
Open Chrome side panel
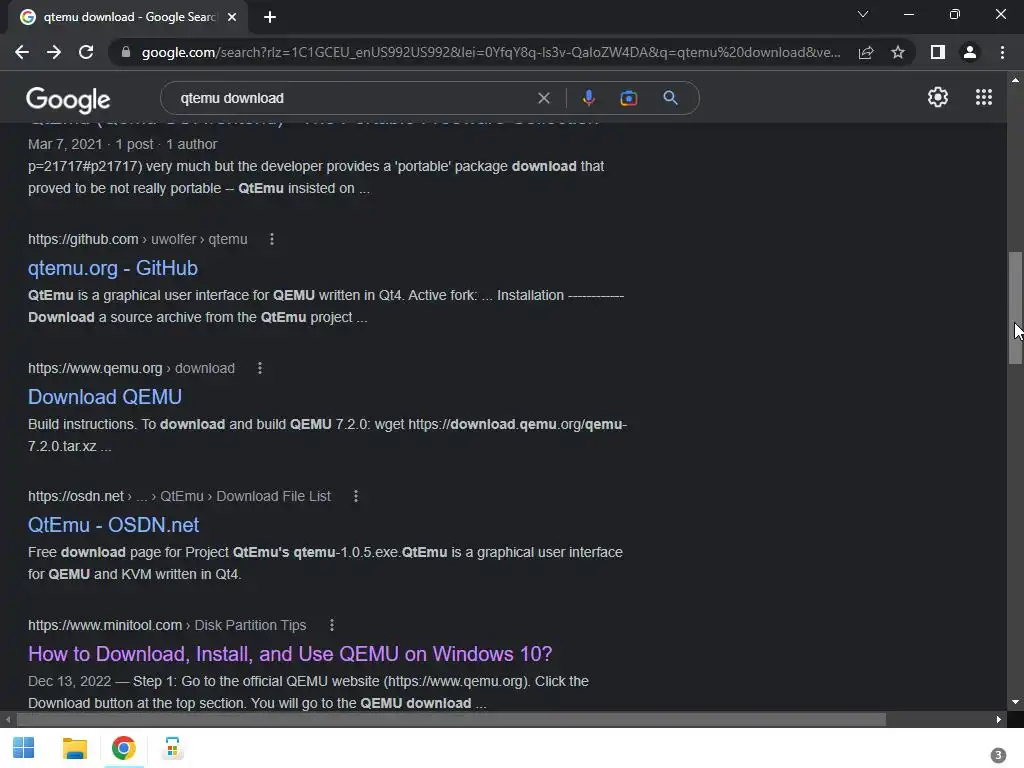point(938,52)
